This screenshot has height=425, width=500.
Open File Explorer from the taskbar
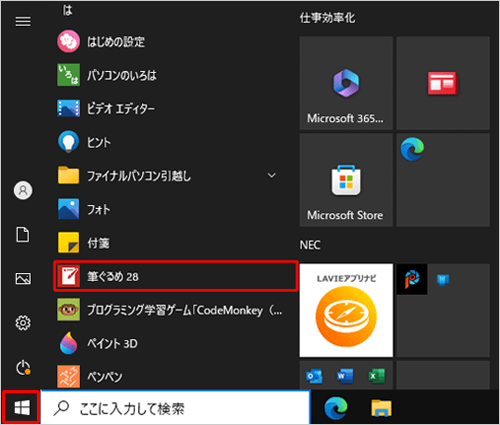coord(381,408)
